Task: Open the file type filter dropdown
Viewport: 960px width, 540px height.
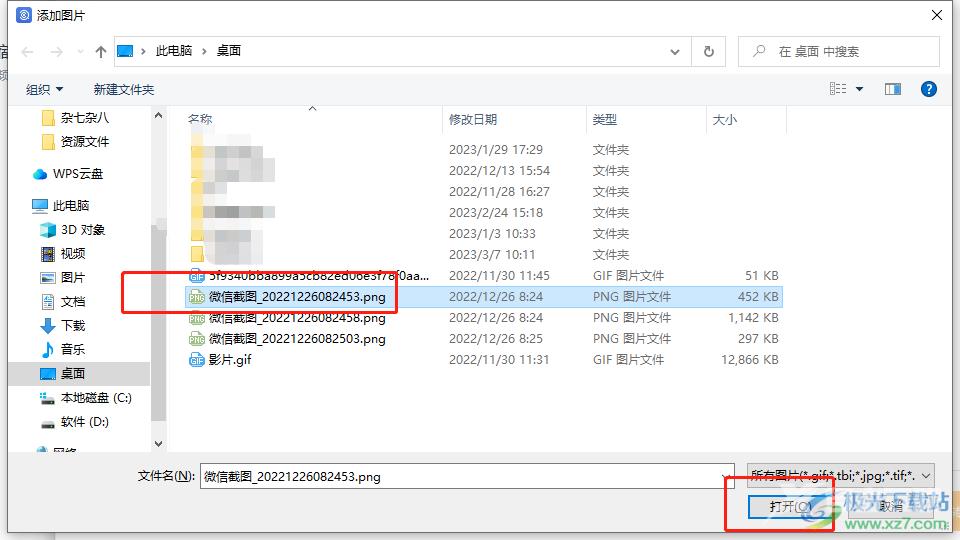Action: pos(841,476)
